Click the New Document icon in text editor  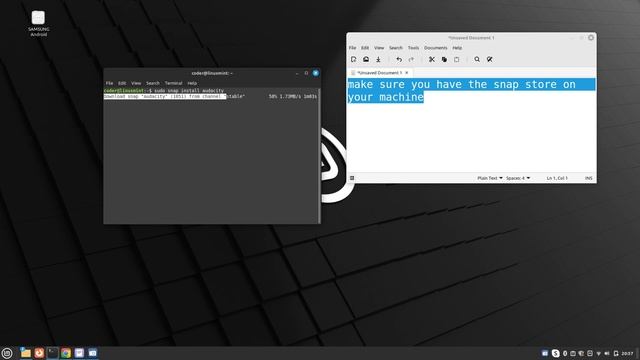(353, 60)
